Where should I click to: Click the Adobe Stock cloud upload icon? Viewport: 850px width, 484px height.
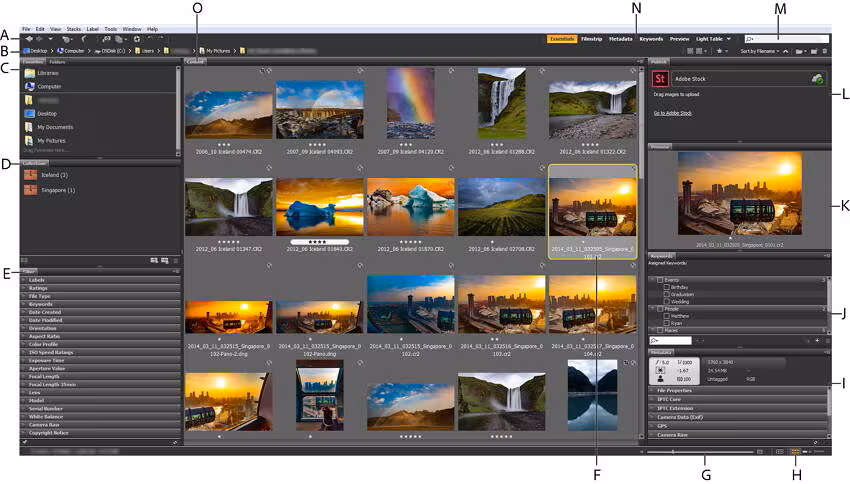coord(817,79)
